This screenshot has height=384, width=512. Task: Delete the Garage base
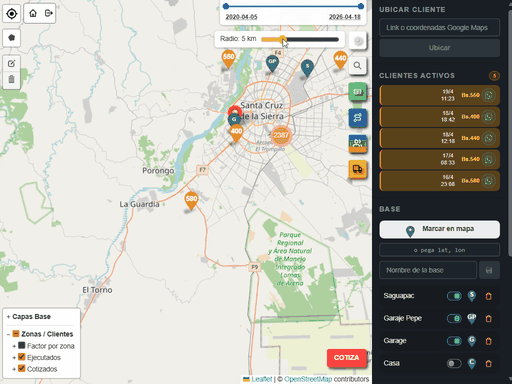[488, 341]
